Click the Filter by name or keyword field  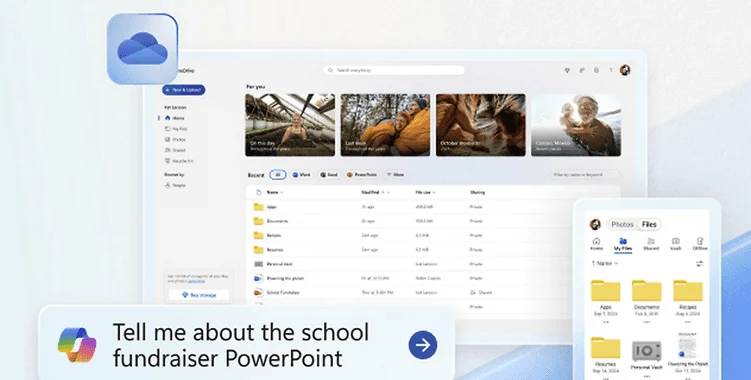point(585,175)
